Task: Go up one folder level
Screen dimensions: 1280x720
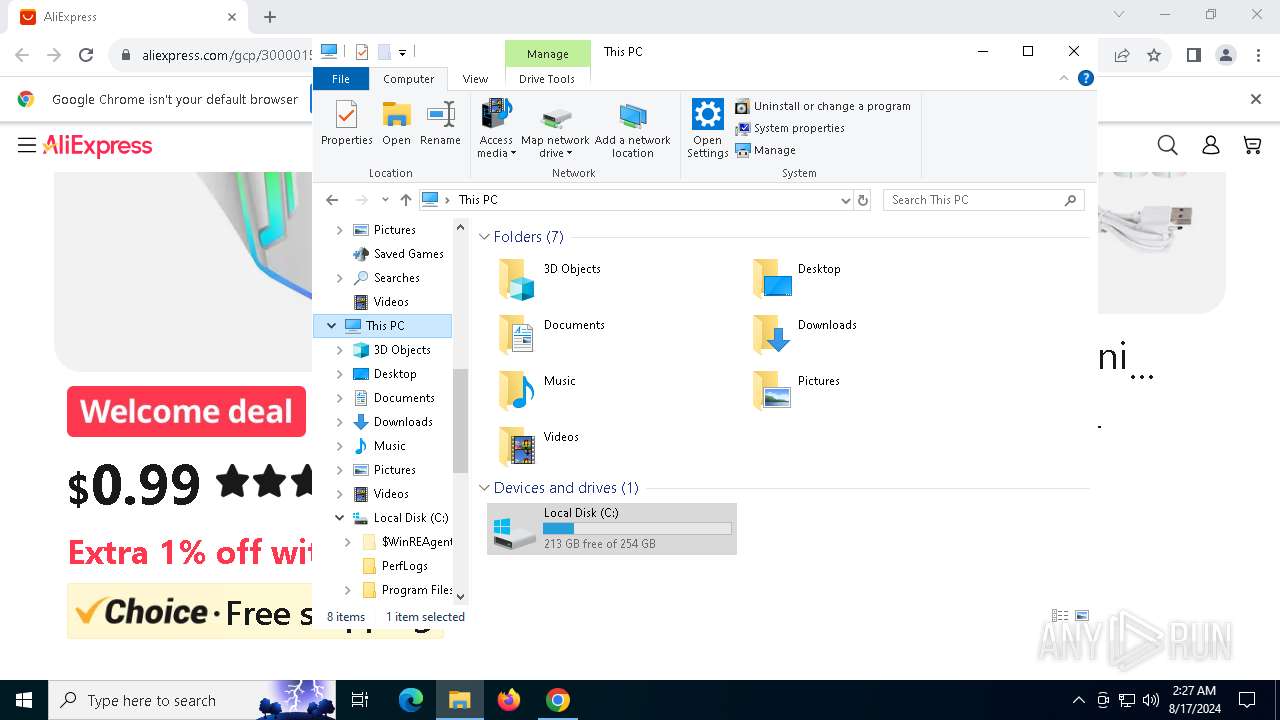Action: pos(405,200)
